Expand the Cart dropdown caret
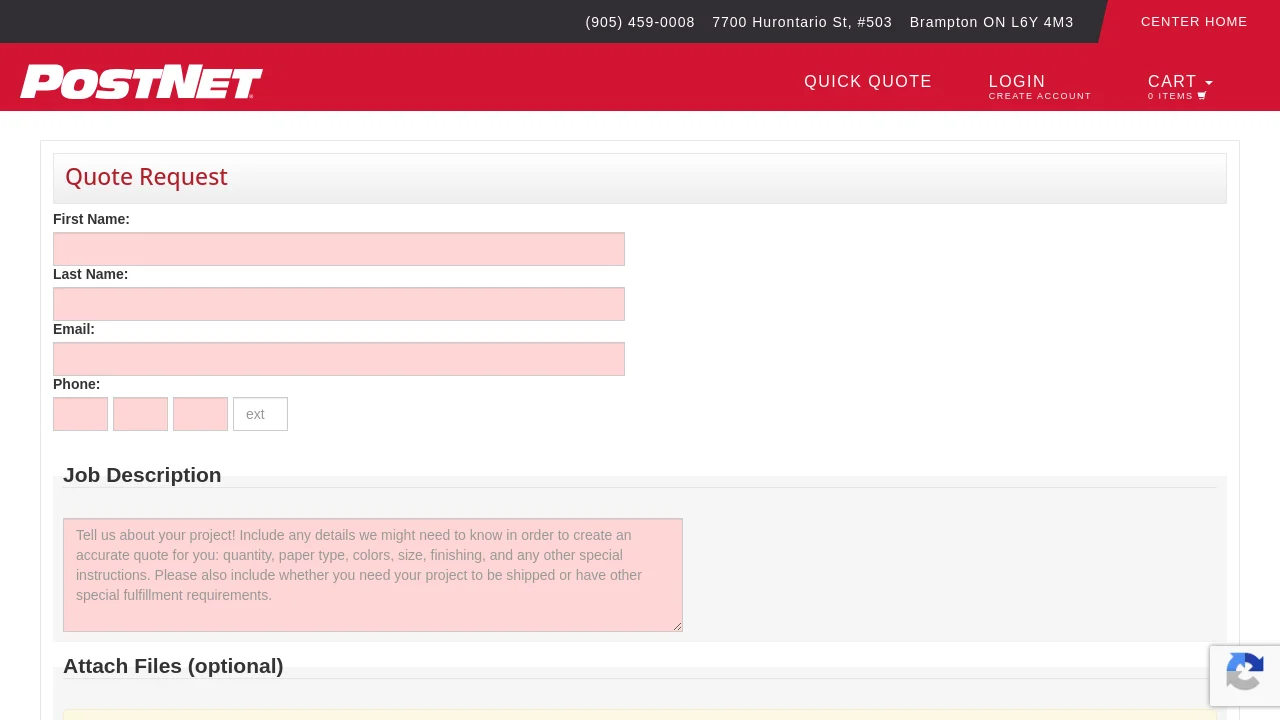 (1209, 83)
